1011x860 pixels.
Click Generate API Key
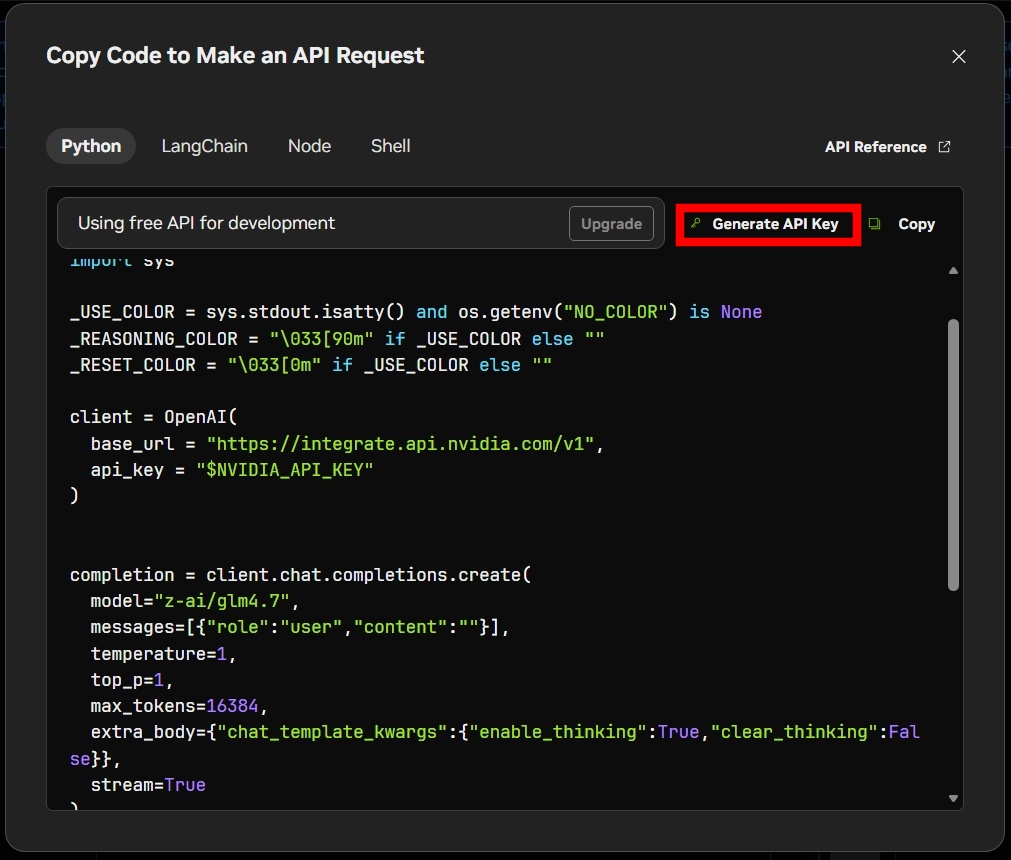[768, 224]
